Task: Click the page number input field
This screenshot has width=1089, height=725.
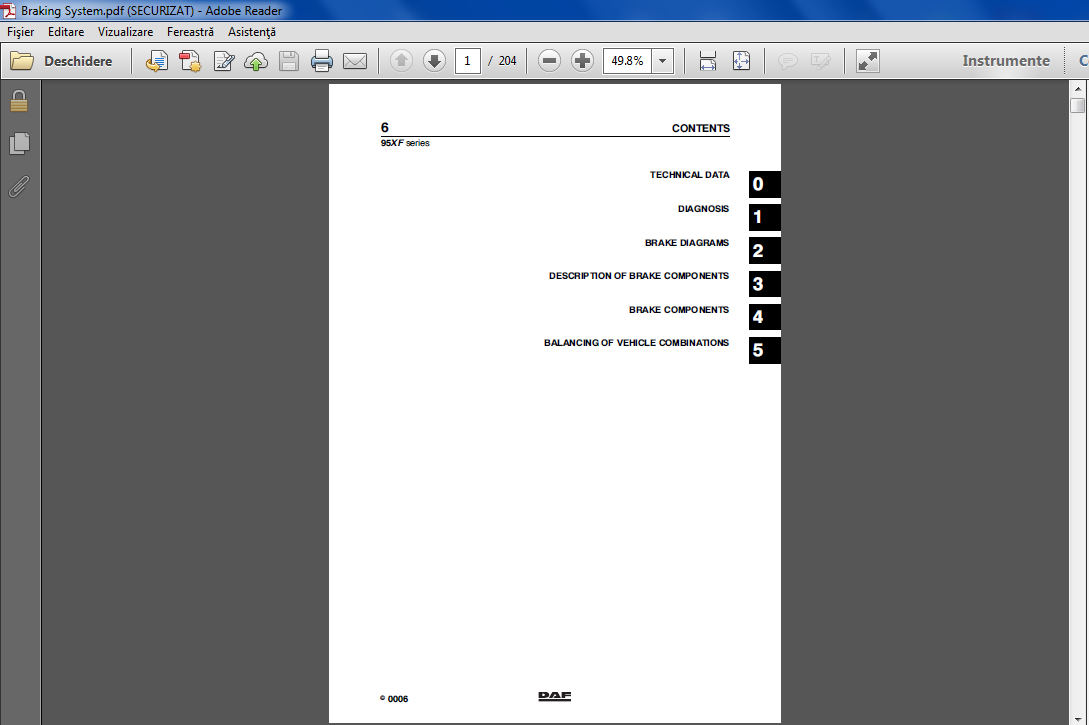Action: tap(467, 61)
